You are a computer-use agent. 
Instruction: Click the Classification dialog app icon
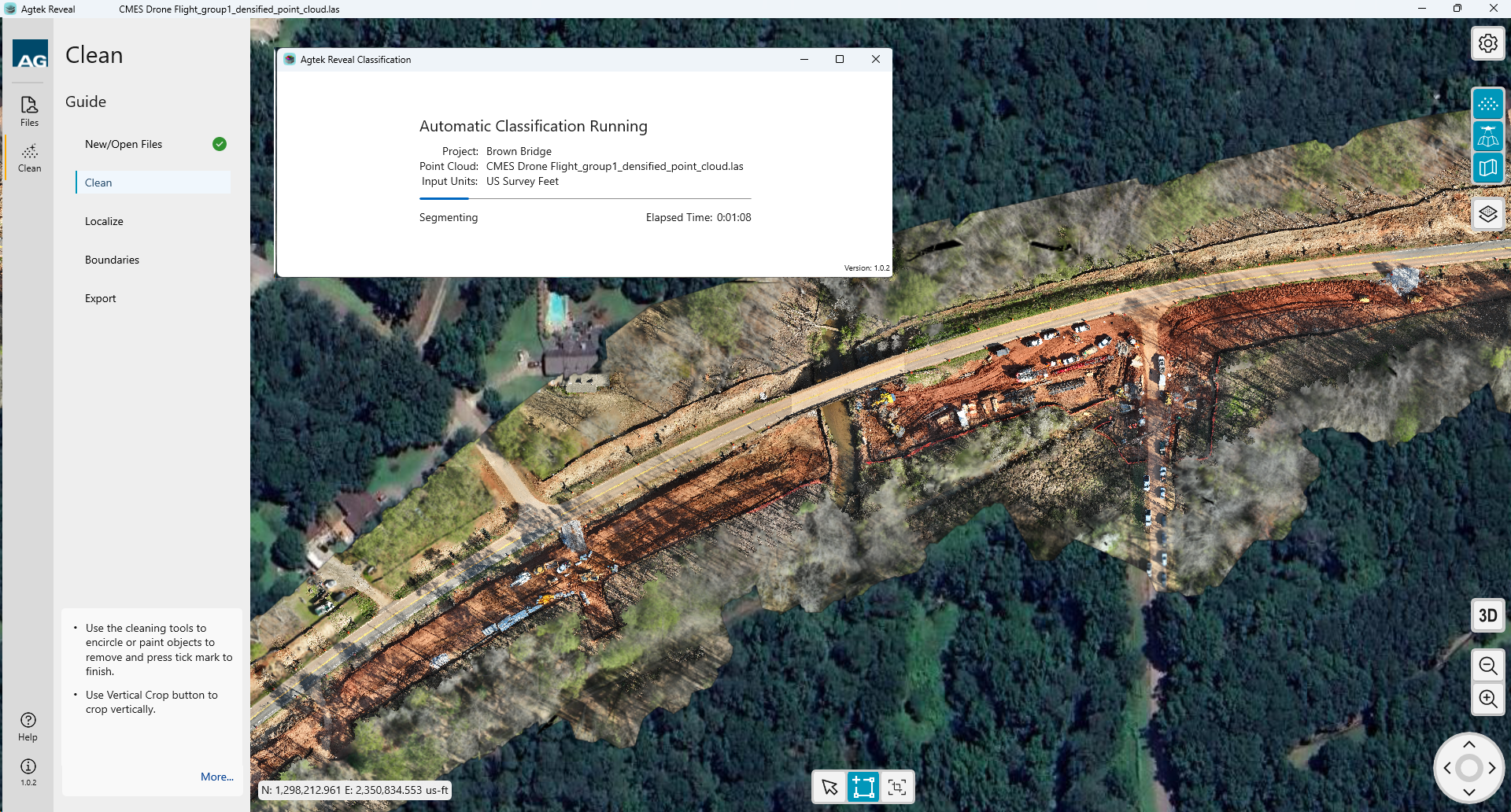[x=290, y=59]
